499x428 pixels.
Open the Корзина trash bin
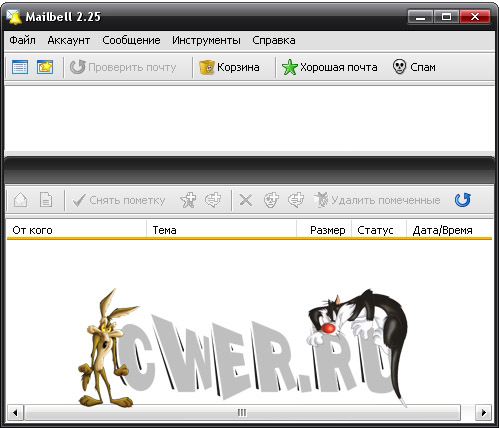pos(229,67)
